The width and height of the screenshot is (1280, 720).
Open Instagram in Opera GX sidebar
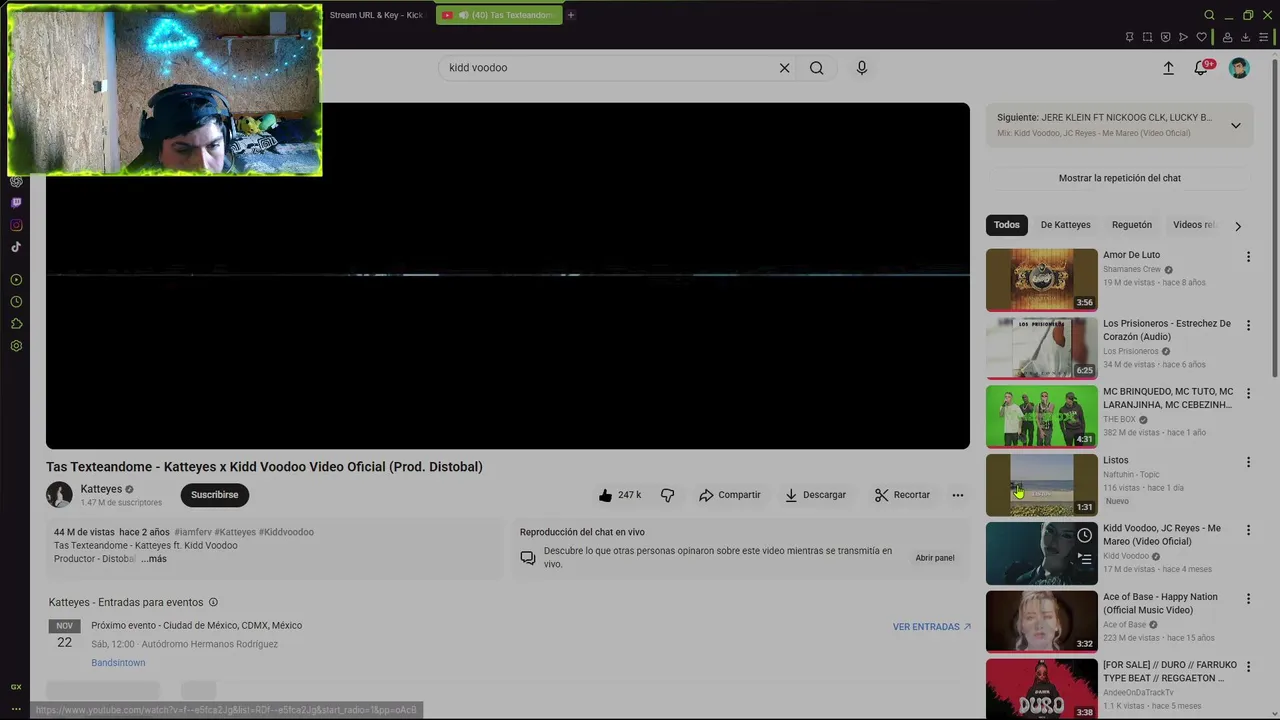click(16, 225)
